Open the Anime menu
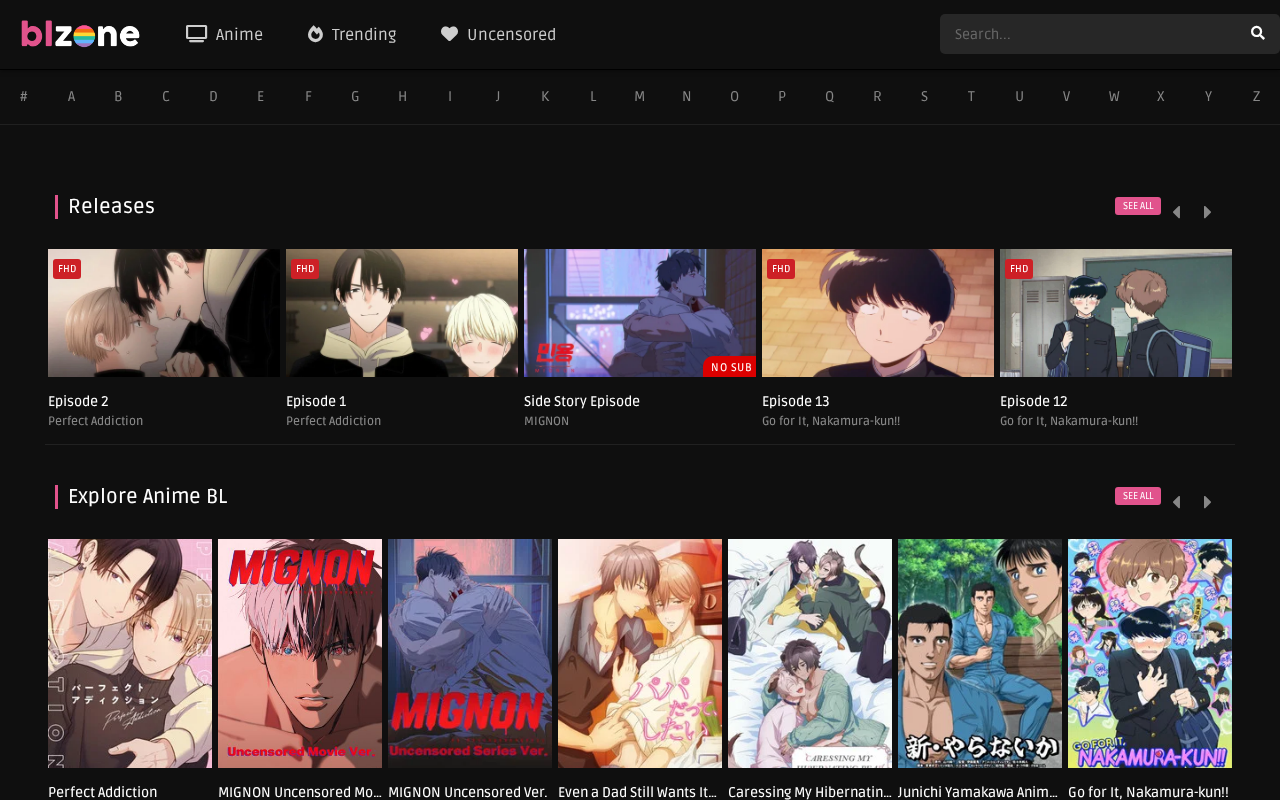Screen dimensions: 1280x800 point(224,35)
